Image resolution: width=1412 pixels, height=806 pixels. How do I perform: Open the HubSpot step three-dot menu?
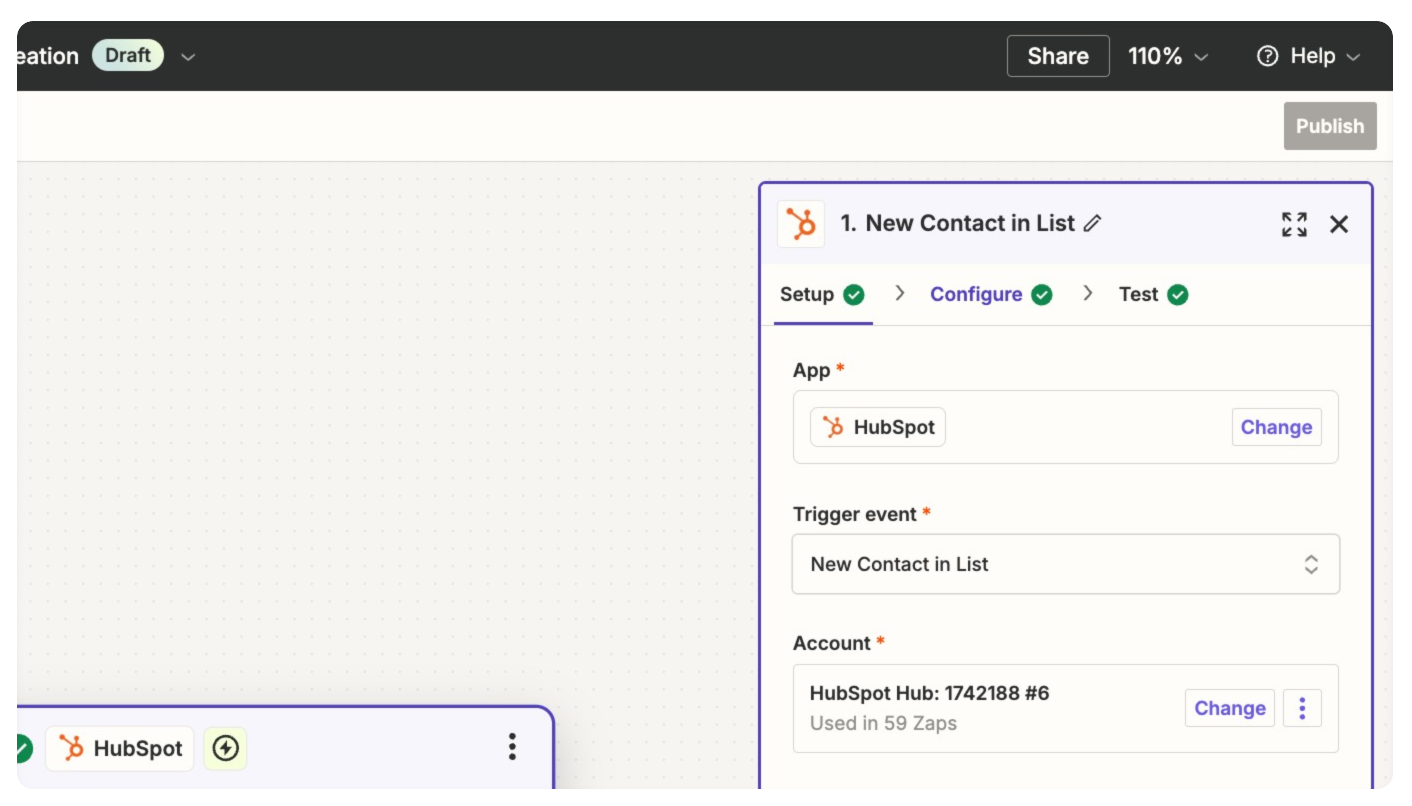pyautogui.click(x=512, y=747)
